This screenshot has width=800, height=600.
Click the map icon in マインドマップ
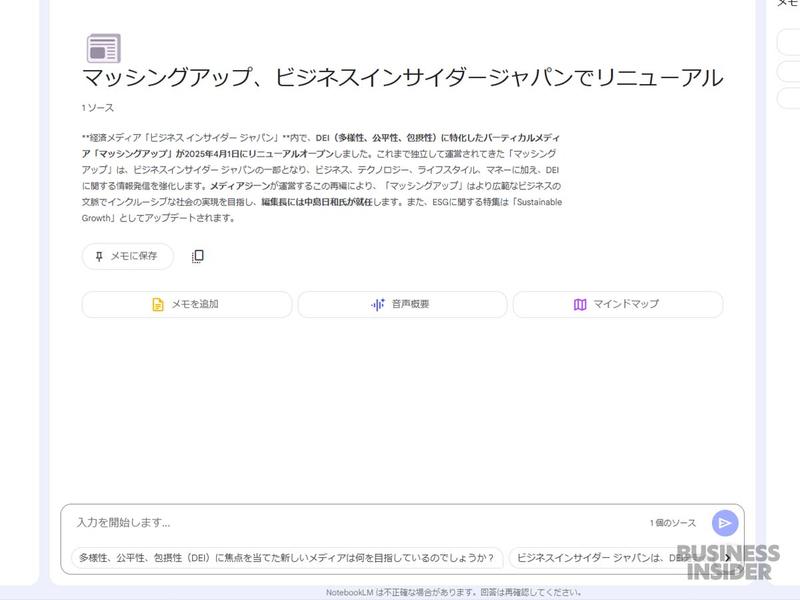tap(580, 305)
